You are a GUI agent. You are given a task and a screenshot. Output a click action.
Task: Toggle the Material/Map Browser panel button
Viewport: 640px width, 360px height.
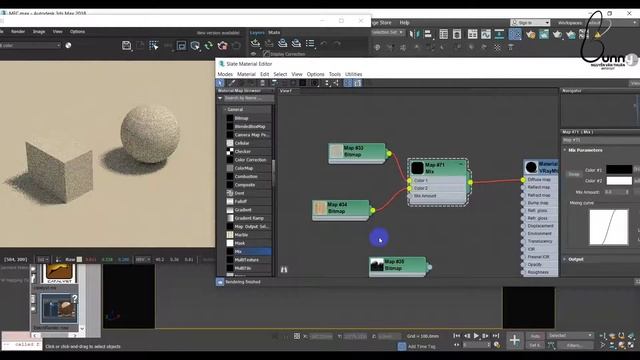348,83
